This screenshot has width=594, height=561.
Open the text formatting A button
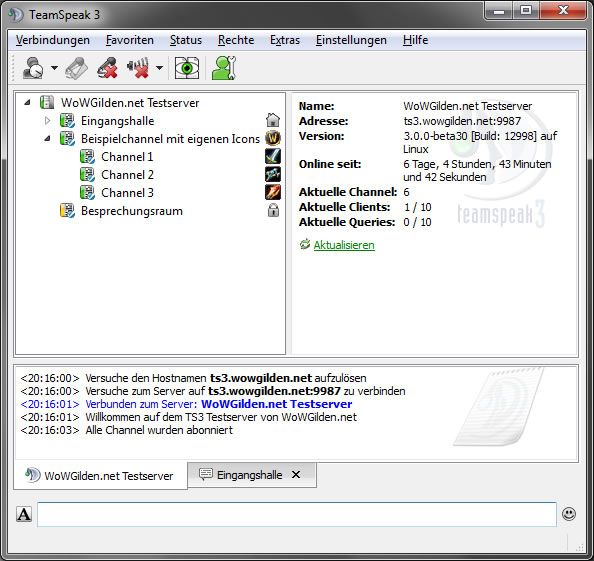click(x=24, y=514)
